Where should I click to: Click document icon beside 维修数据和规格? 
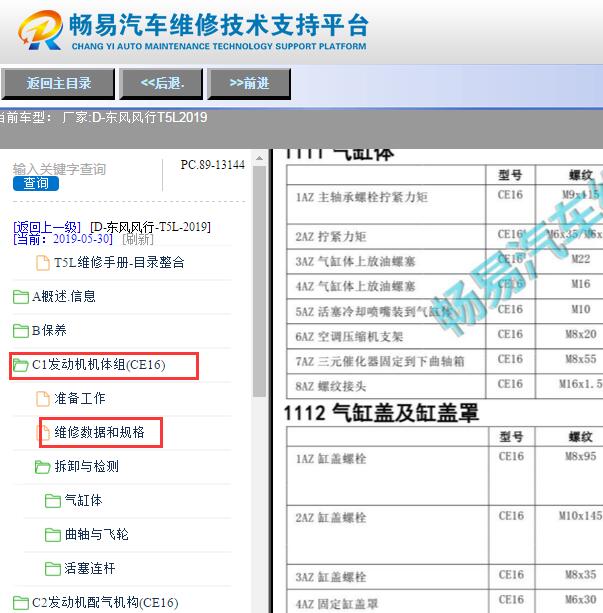point(44,432)
